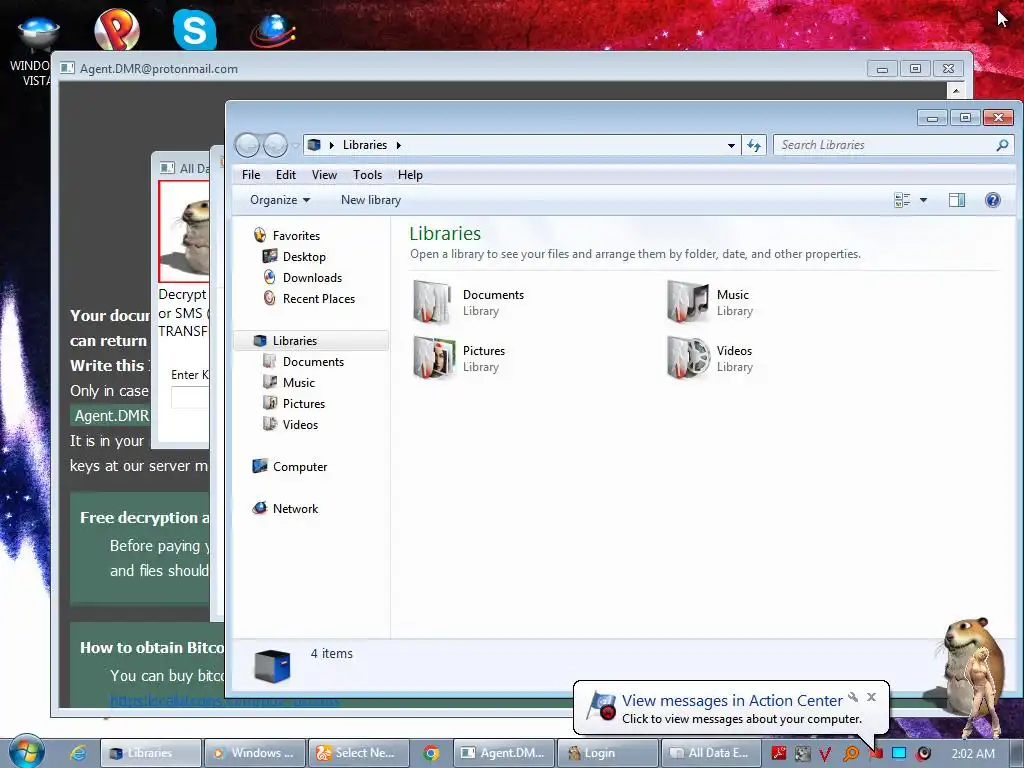The width and height of the screenshot is (1024, 768).
Task: Open the recent pages dropdown arrow
Action: click(x=296, y=145)
